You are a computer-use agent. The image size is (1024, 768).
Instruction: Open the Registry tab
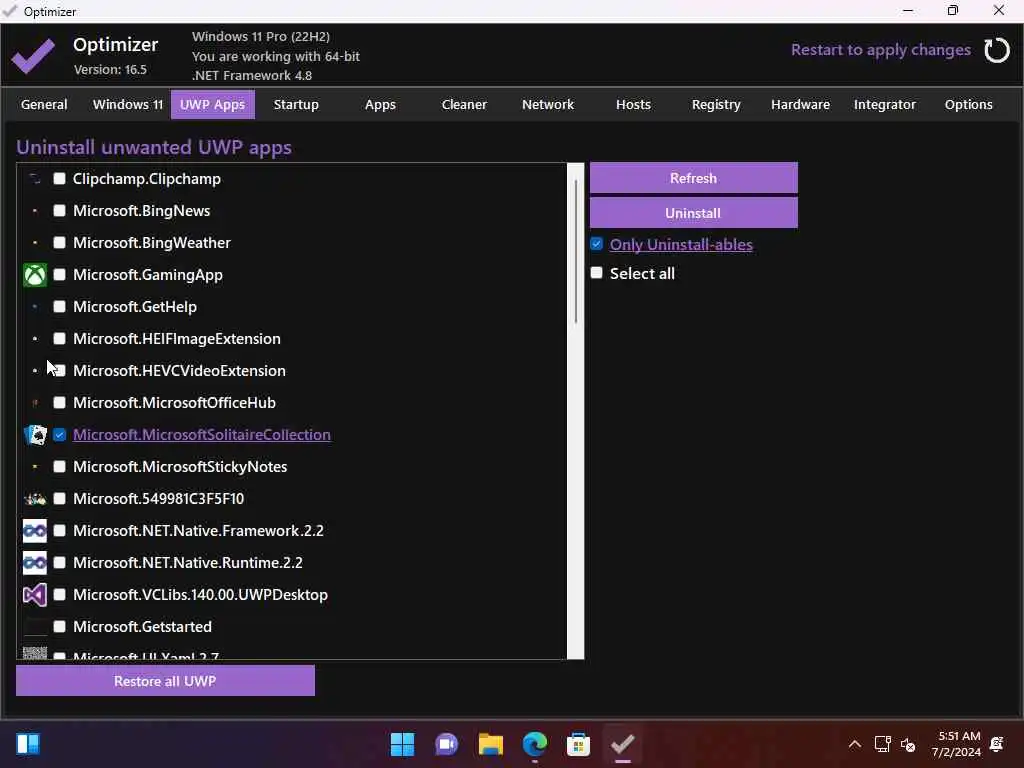(x=716, y=104)
